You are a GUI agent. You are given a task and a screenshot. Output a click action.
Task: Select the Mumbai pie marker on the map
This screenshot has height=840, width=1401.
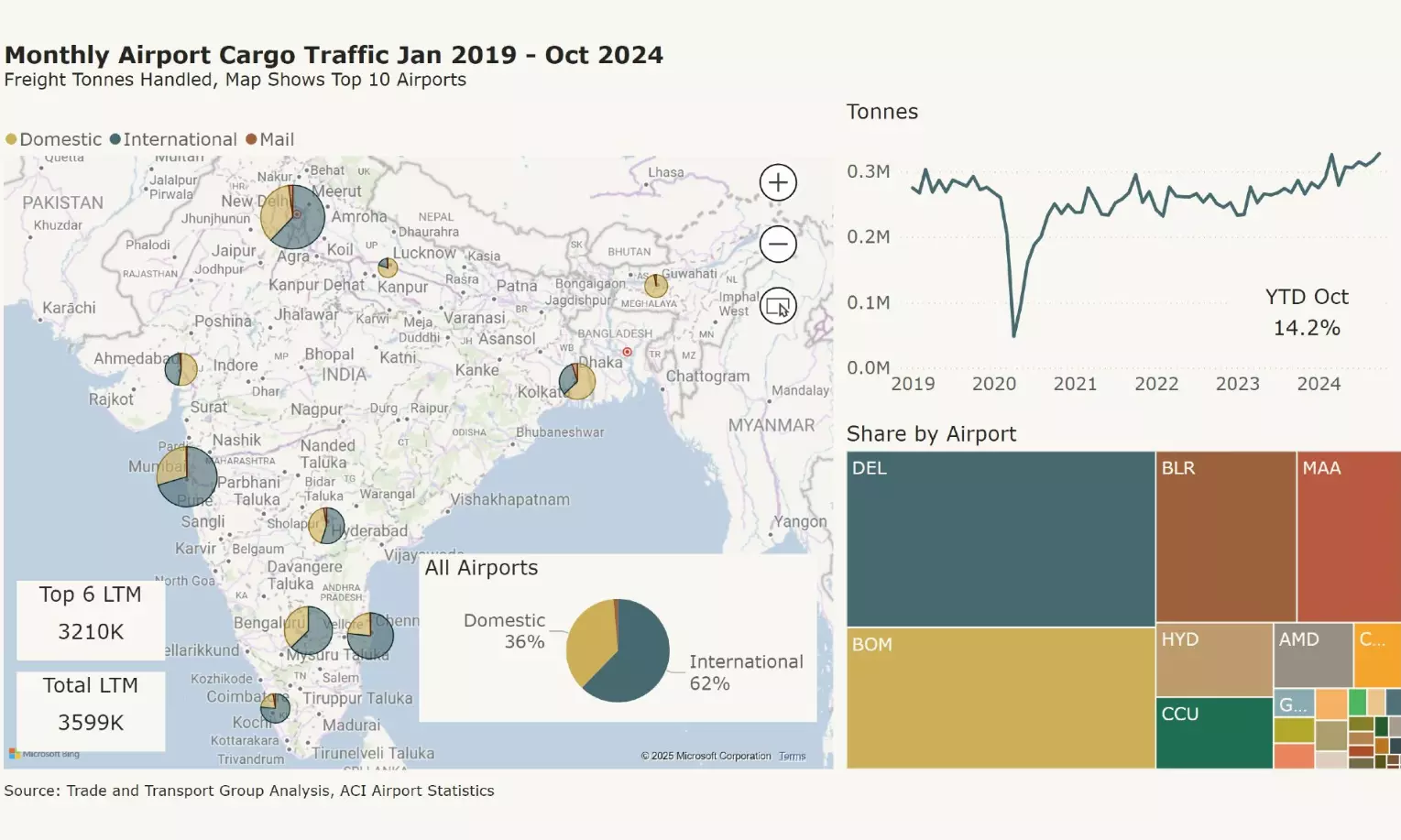[187, 476]
